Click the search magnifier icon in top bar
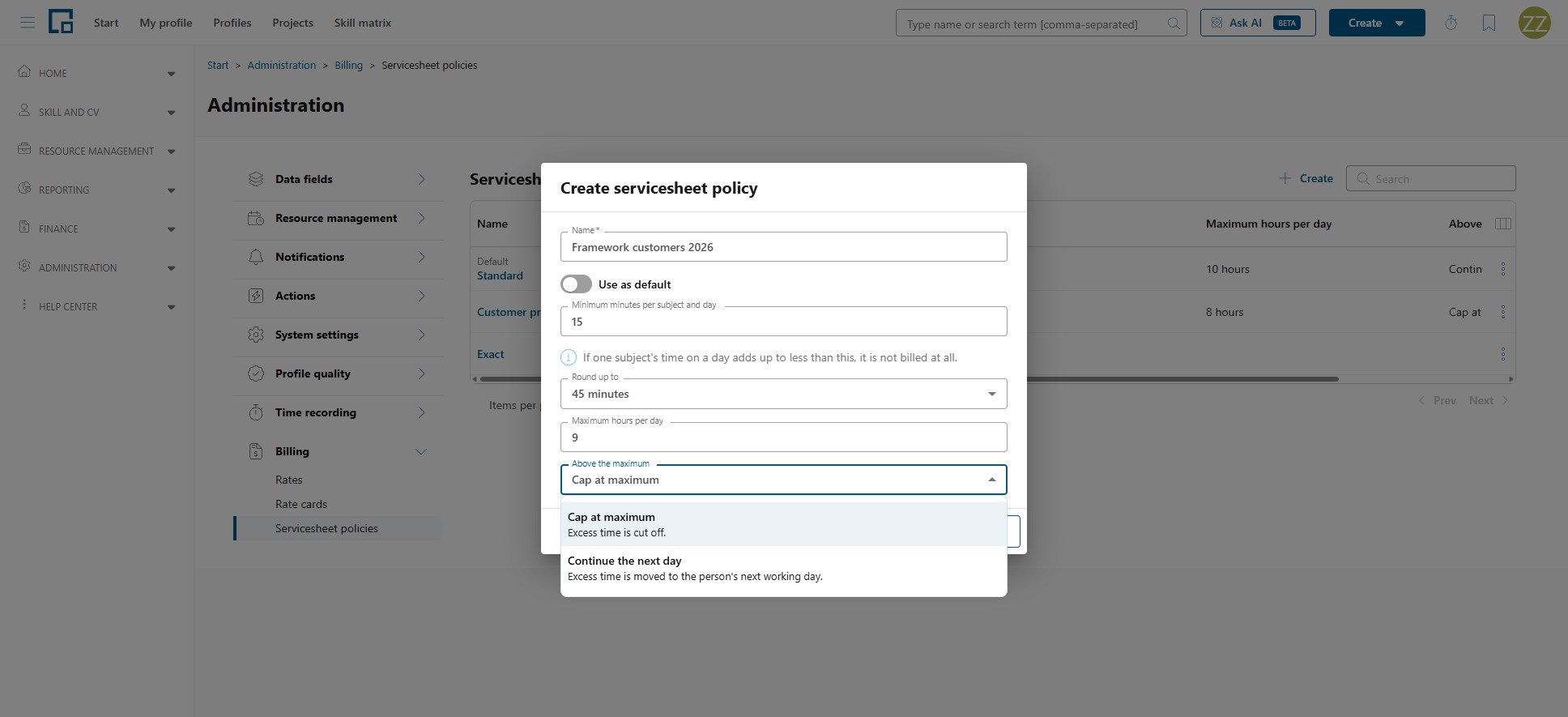This screenshot has width=1568, height=717. (1173, 23)
